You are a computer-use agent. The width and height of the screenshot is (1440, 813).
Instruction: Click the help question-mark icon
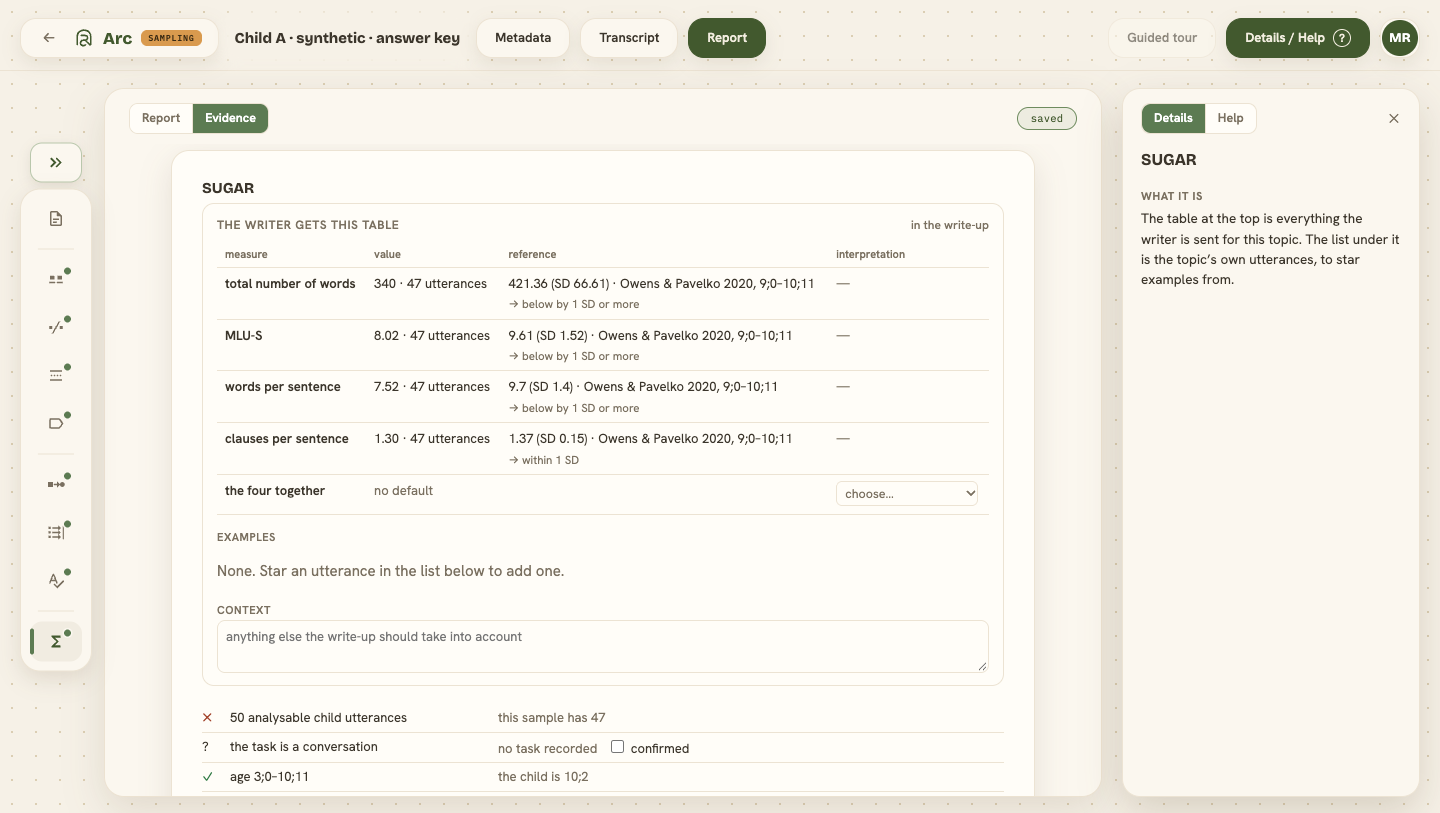tap(1342, 38)
